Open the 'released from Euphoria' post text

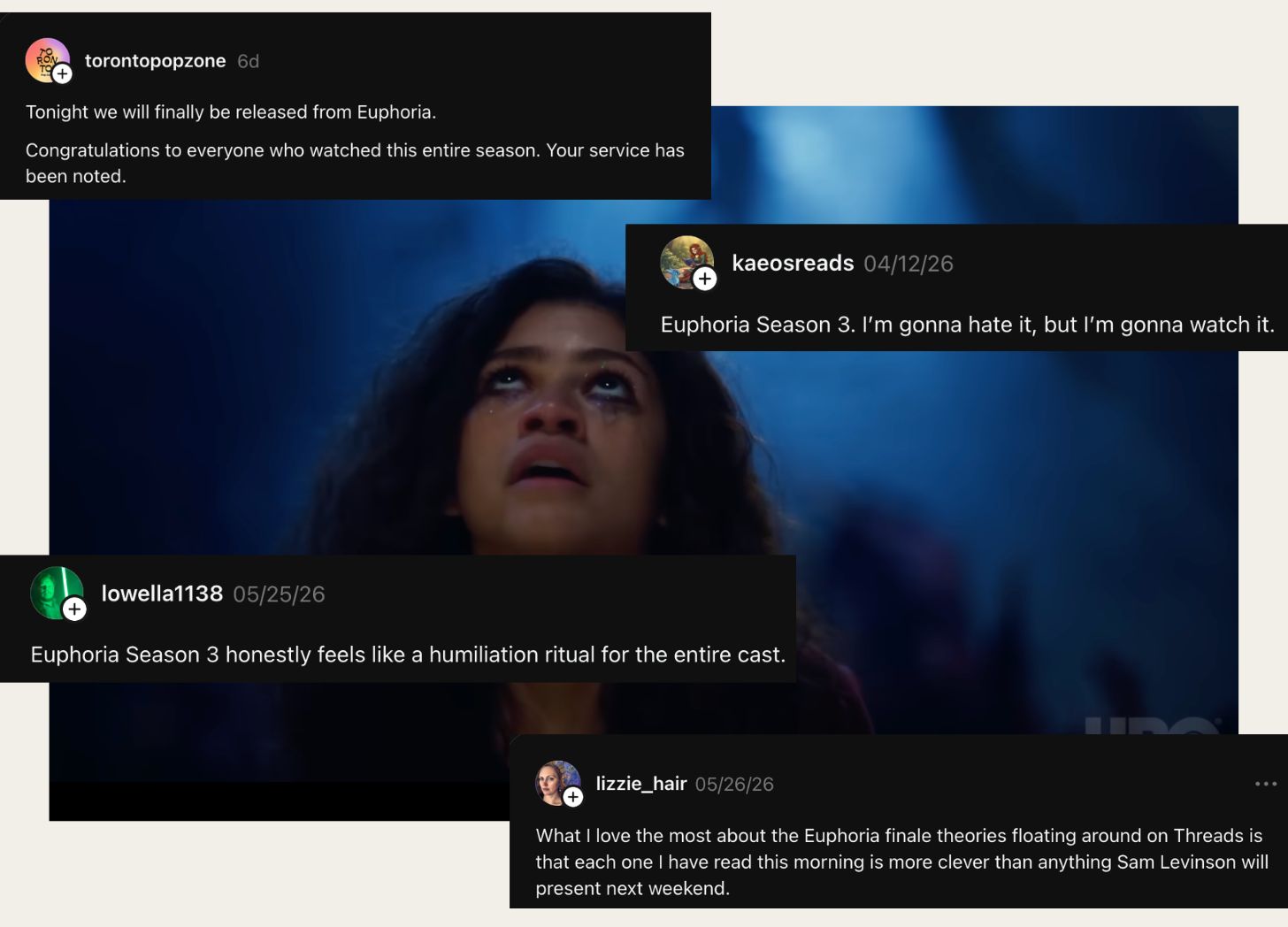point(231,112)
